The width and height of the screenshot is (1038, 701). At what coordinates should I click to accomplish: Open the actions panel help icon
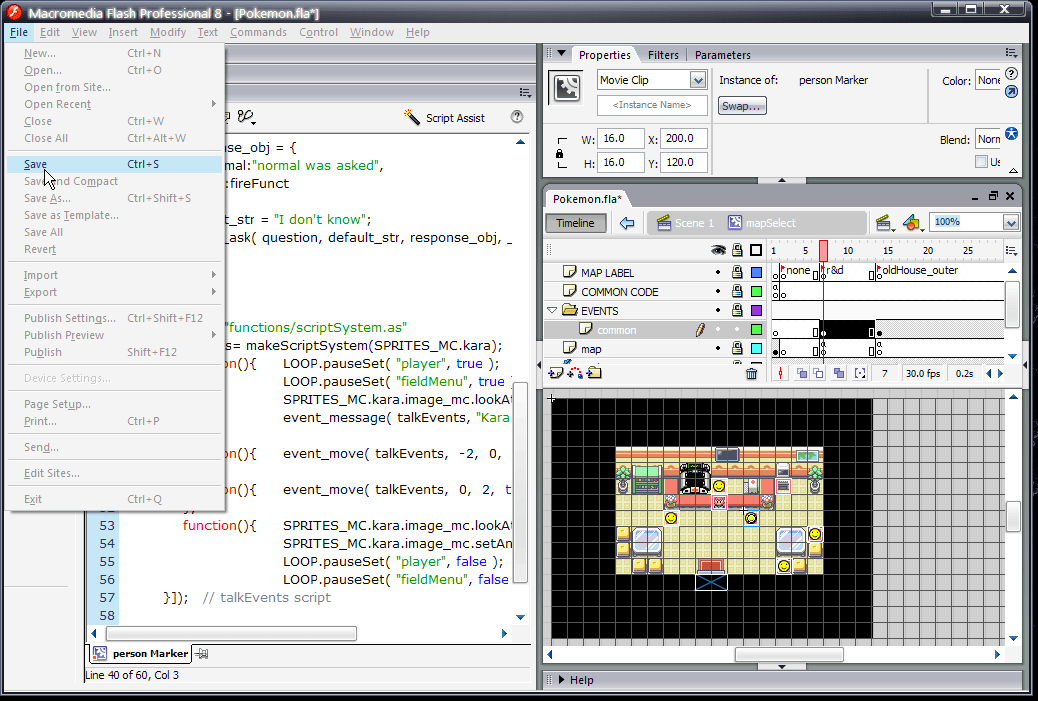(x=517, y=117)
